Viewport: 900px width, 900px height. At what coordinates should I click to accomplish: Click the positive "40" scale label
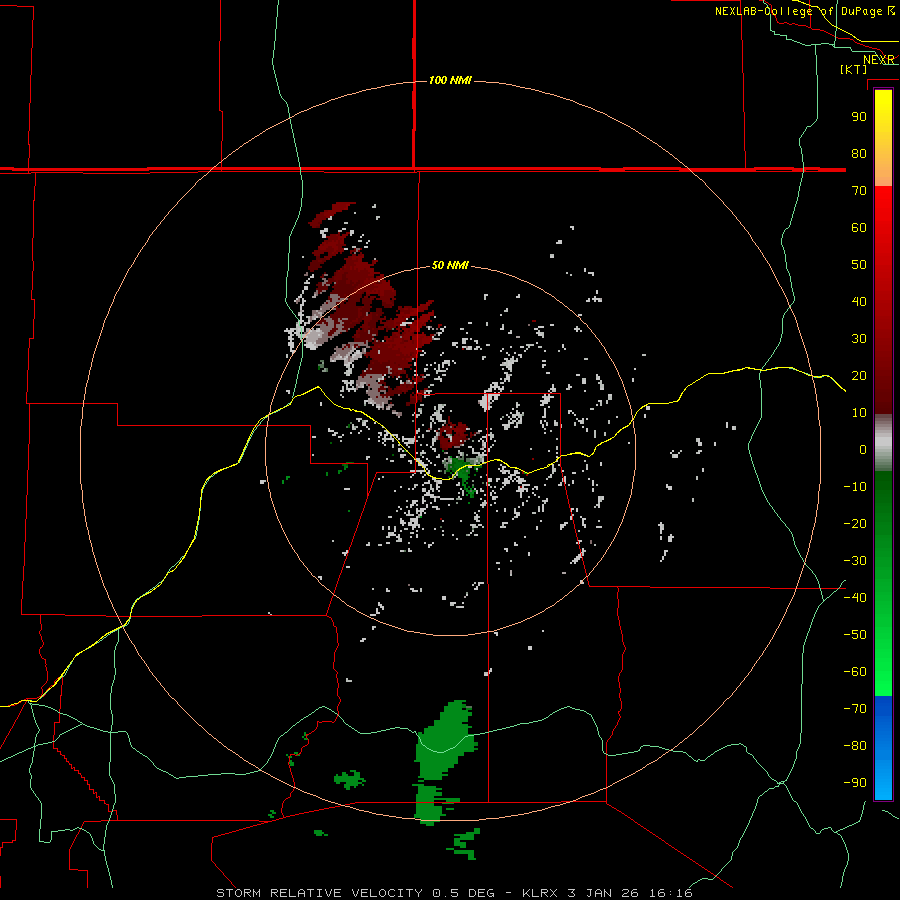[859, 301]
